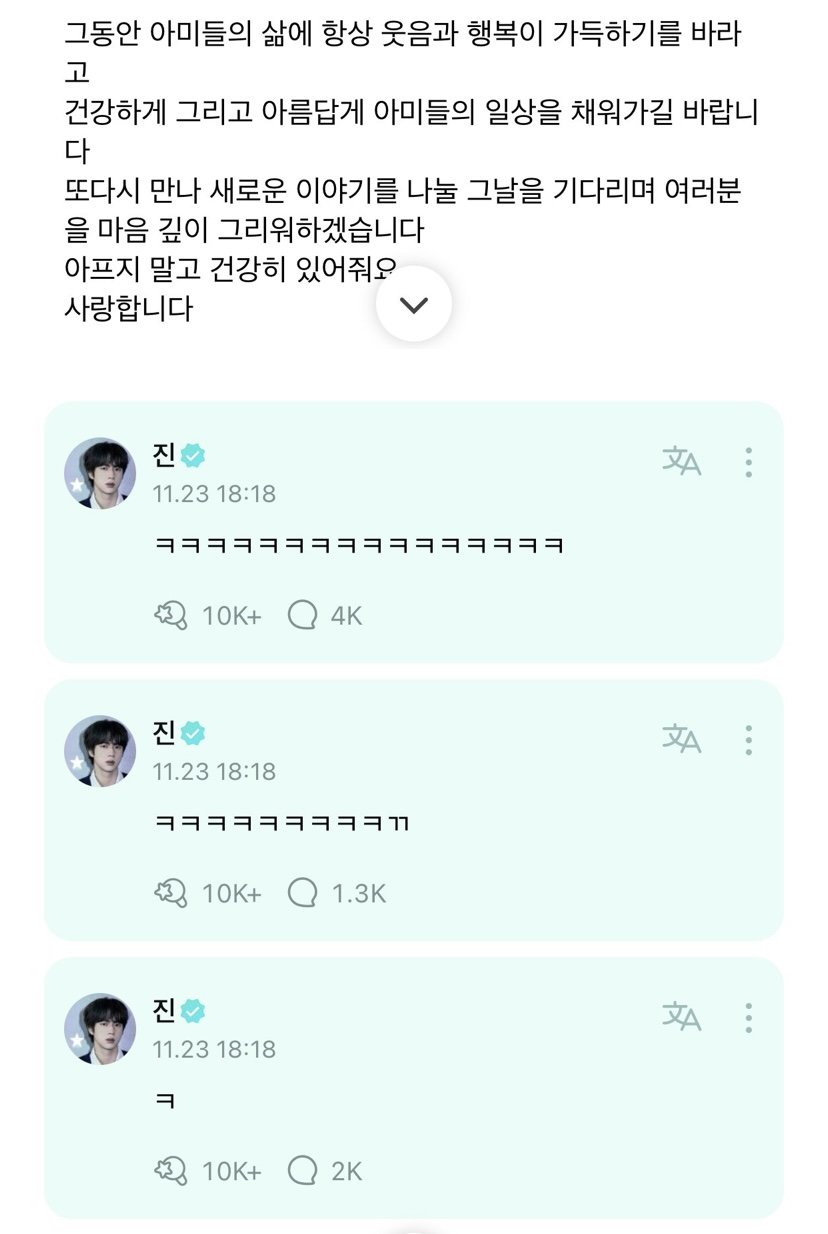The width and height of the screenshot is (828, 1234).
Task: Cheer the second comment ending in ㄲ
Action: pos(207,893)
